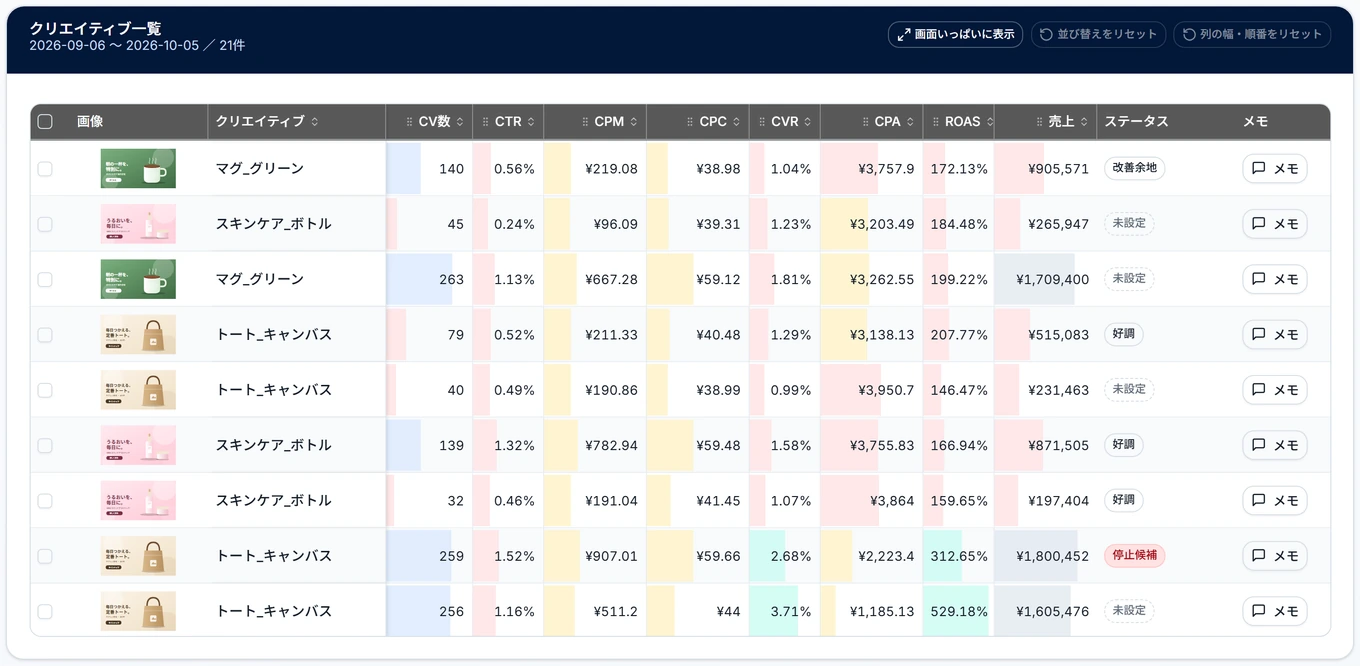Open the 未設定 status for the ¥1,605,476 row

click(x=1129, y=611)
